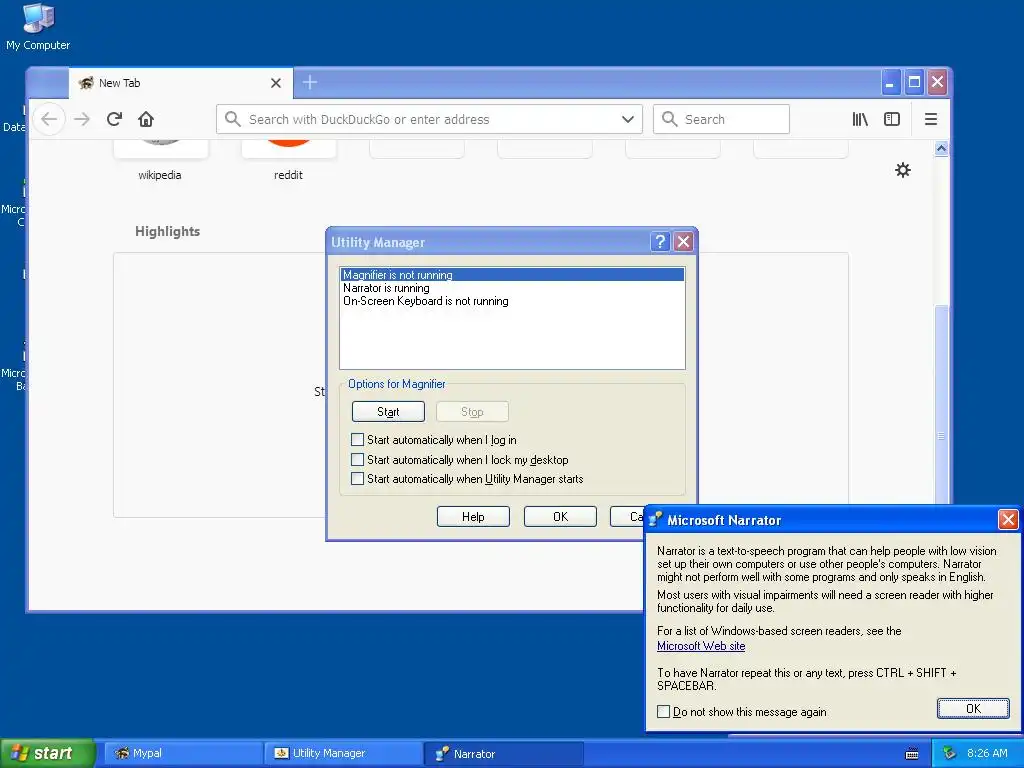Image resolution: width=1024 pixels, height=768 pixels.
Task: Check Do not show this message again
Action: coord(664,712)
